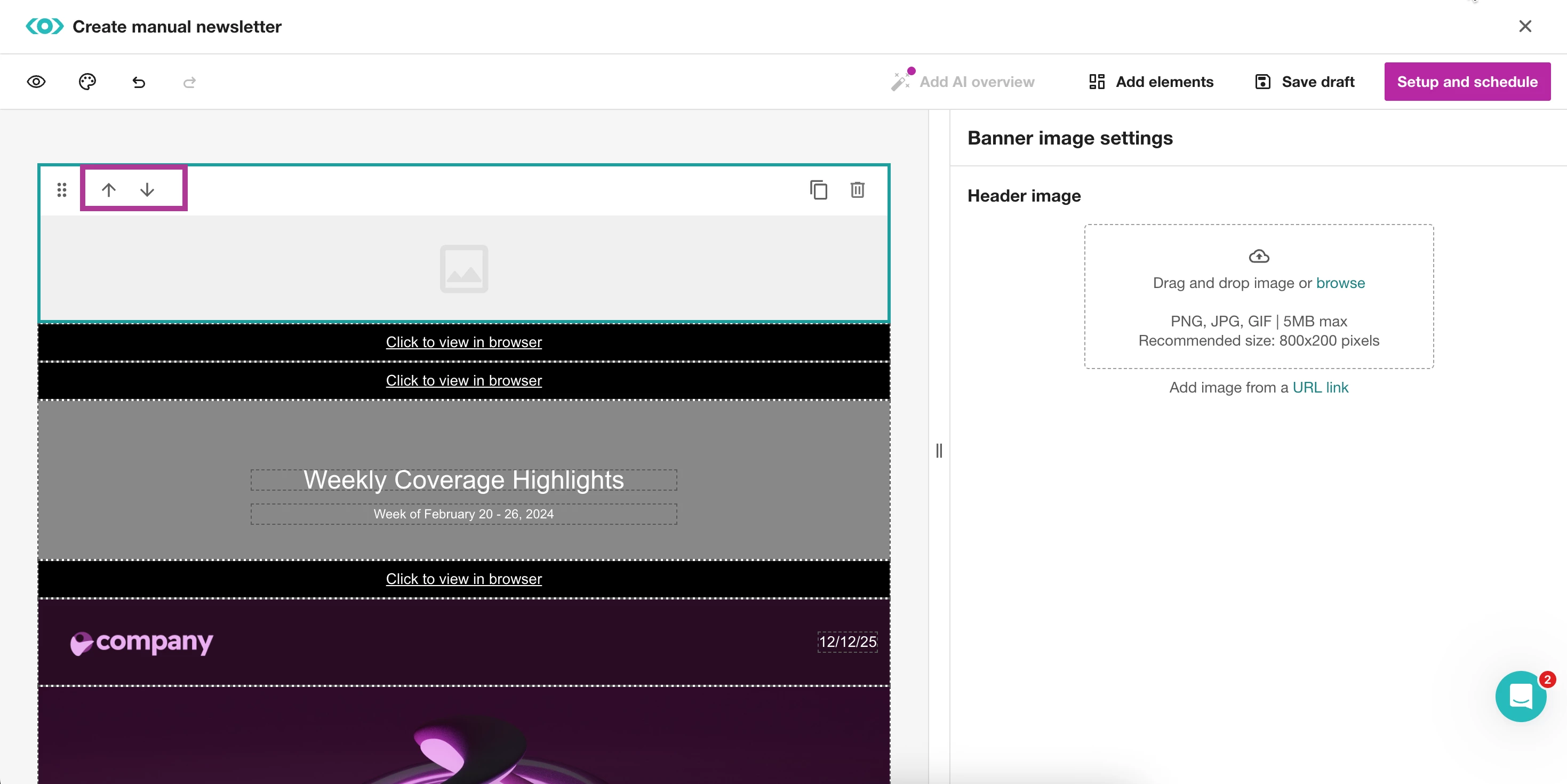Image resolution: width=1567 pixels, height=784 pixels.
Task: Click the browse link to upload
Action: tap(1340, 283)
